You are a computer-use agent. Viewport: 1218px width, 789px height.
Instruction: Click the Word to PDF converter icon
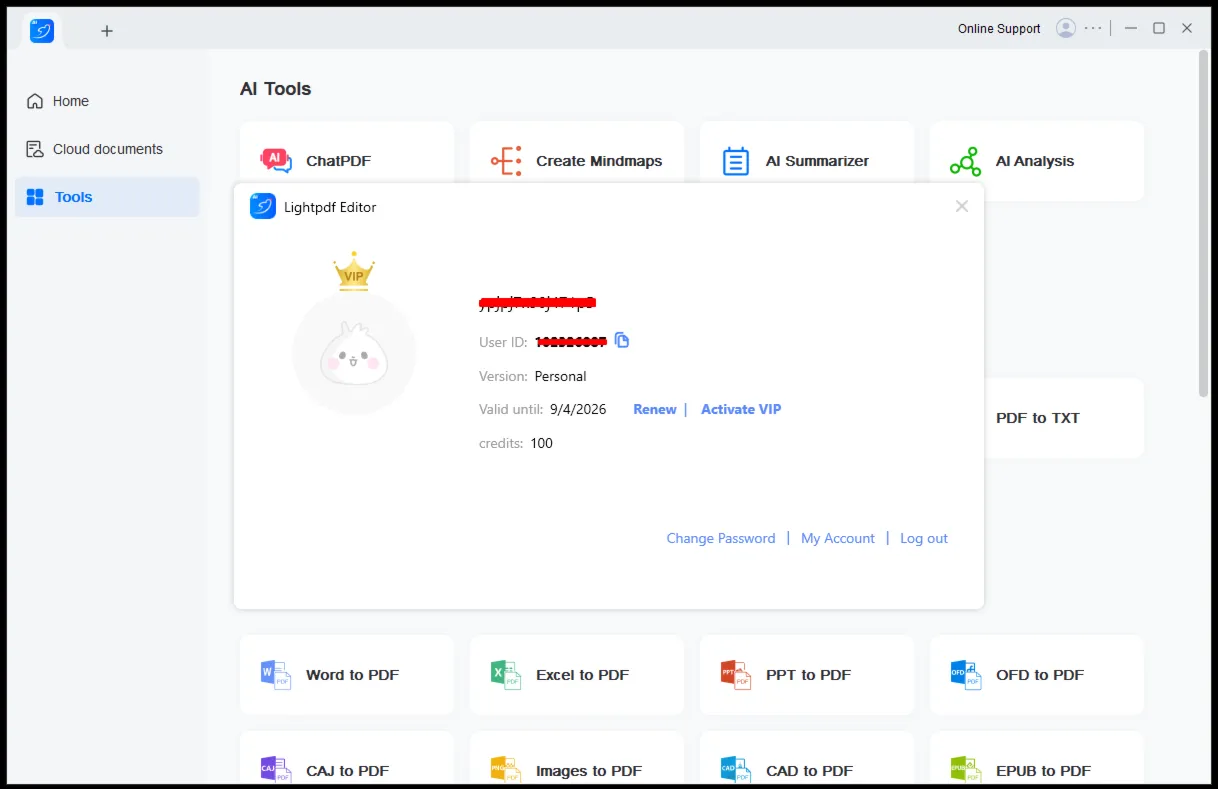[276, 675]
